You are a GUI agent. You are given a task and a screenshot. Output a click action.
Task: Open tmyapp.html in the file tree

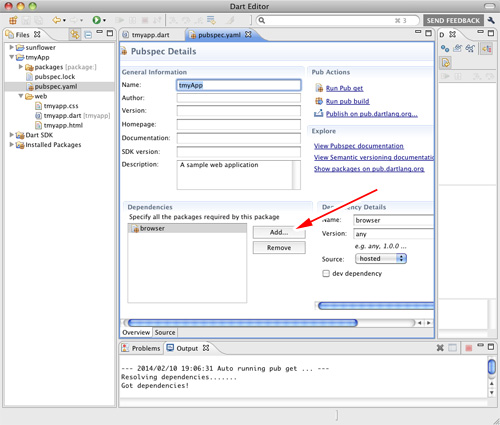(x=63, y=125)
